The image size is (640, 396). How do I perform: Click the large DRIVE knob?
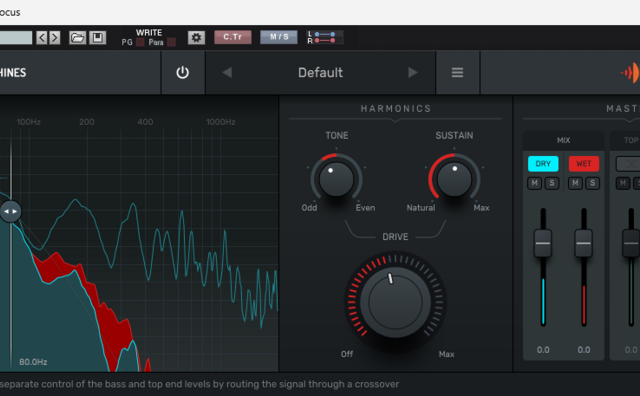[x=395, y=303]
